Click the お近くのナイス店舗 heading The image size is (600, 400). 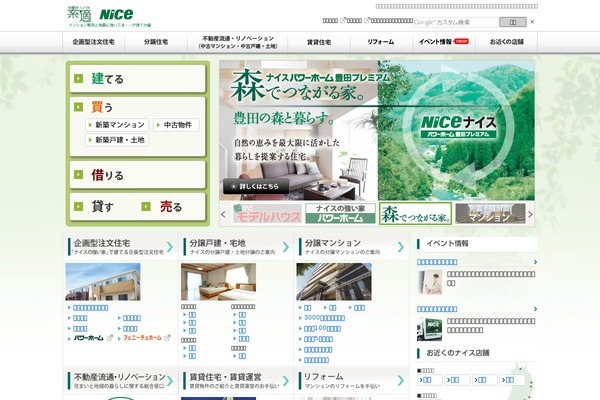click(x=458, y=353)
